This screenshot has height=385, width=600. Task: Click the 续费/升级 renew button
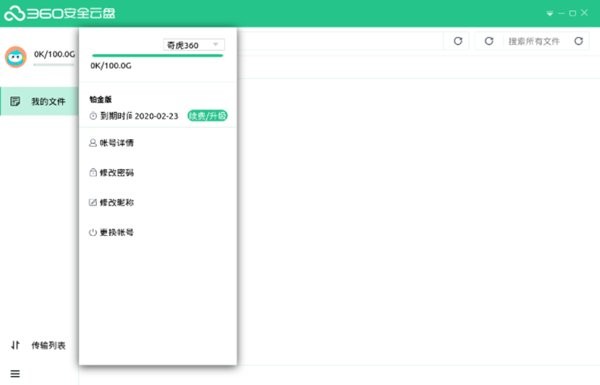point(207,116)
